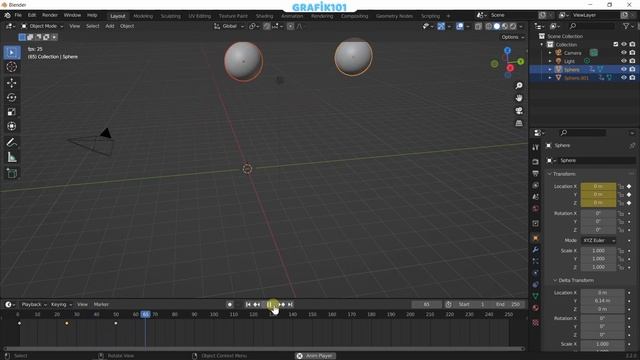Screen dimensions: 640x360
Task: Pause the animation playback
Action: pos(269,304)
